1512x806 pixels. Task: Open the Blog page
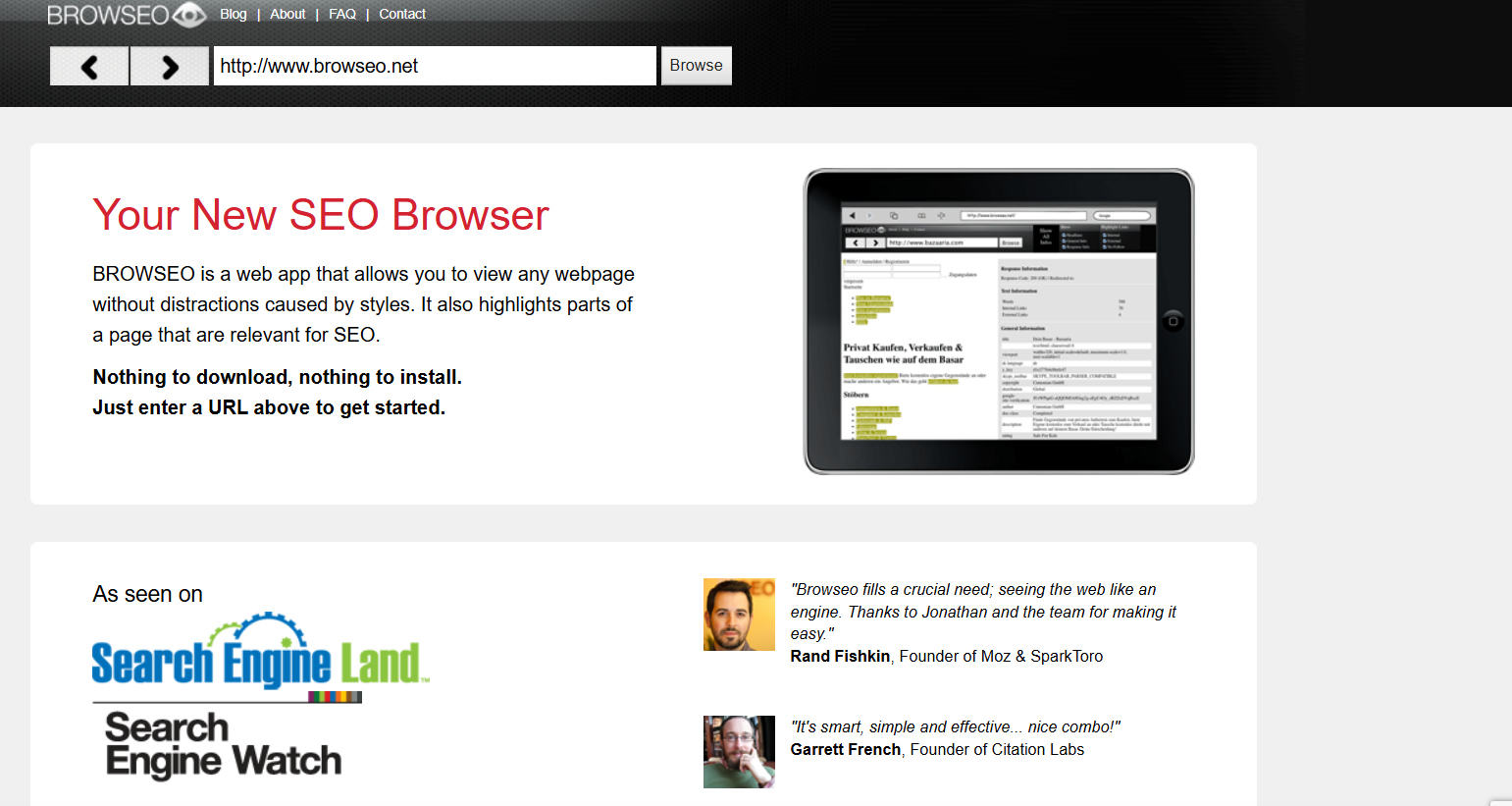click(234, 14)
